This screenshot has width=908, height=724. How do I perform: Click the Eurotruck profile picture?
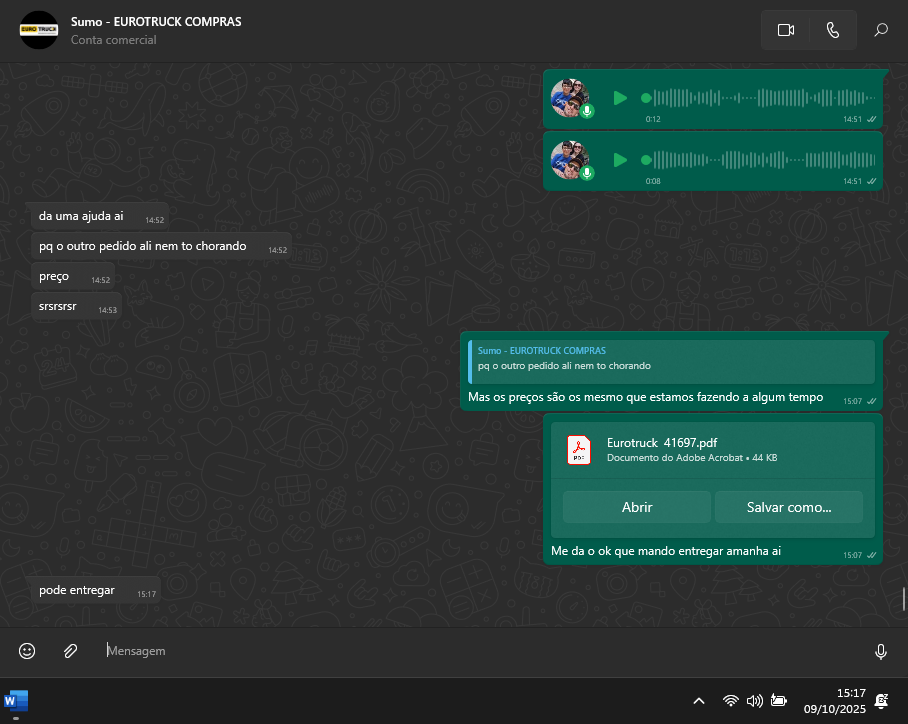(x=39, y=30)
